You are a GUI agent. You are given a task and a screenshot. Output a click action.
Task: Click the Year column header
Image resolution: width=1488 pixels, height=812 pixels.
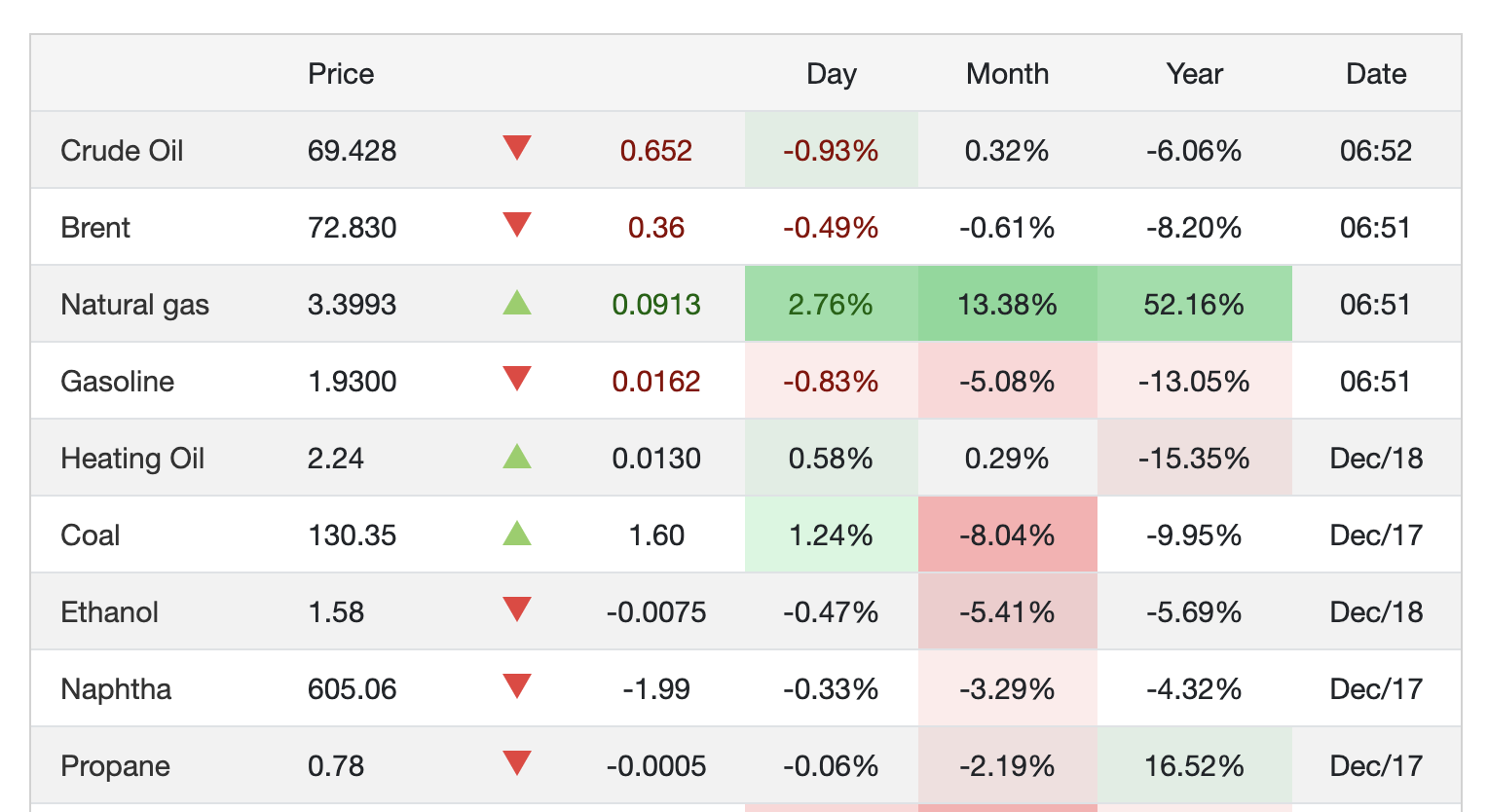coord(1194,74)
